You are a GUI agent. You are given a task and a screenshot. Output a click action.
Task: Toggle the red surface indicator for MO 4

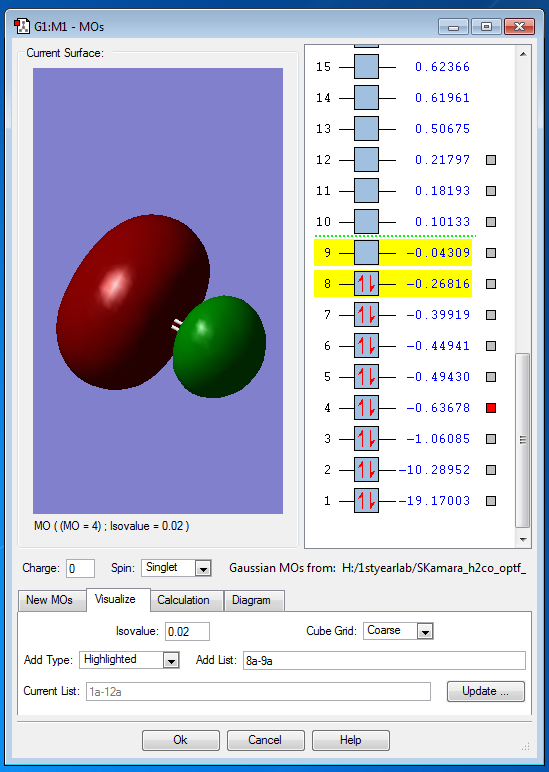click(x=491, y=408)
